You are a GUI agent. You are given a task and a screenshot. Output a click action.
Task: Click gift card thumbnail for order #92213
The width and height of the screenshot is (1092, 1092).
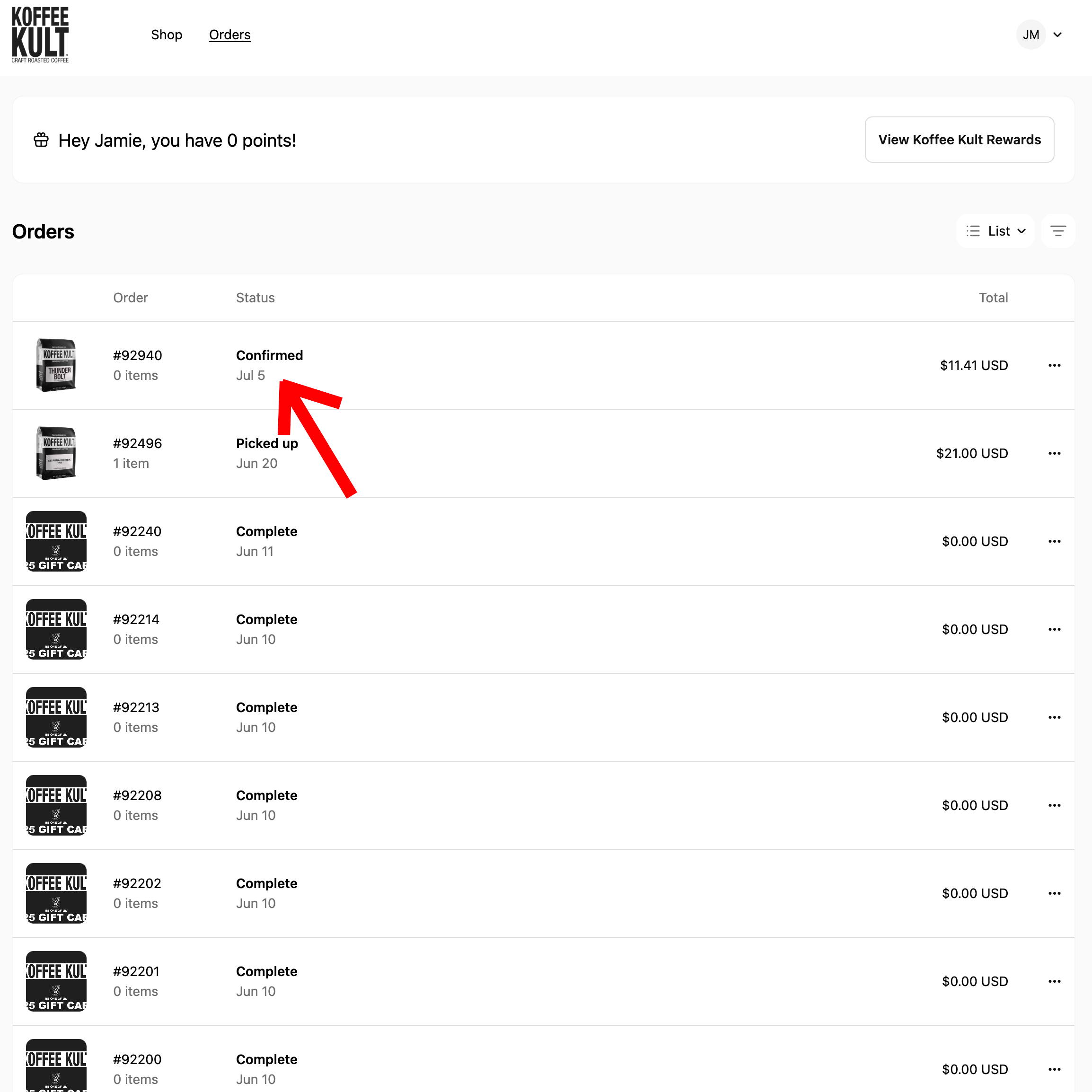tap(56, 717)
